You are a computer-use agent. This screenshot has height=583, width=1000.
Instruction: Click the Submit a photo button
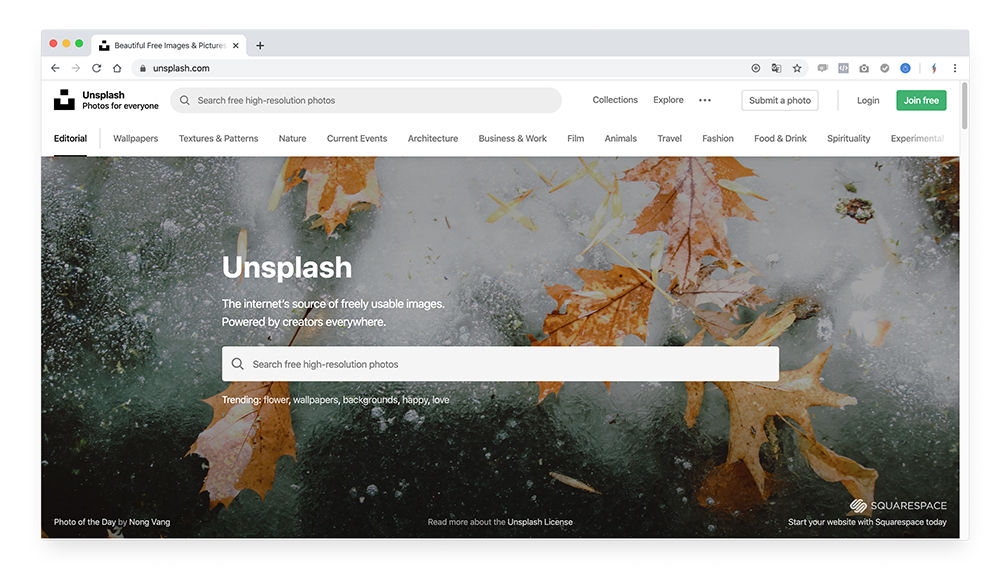tap(779, 100)
